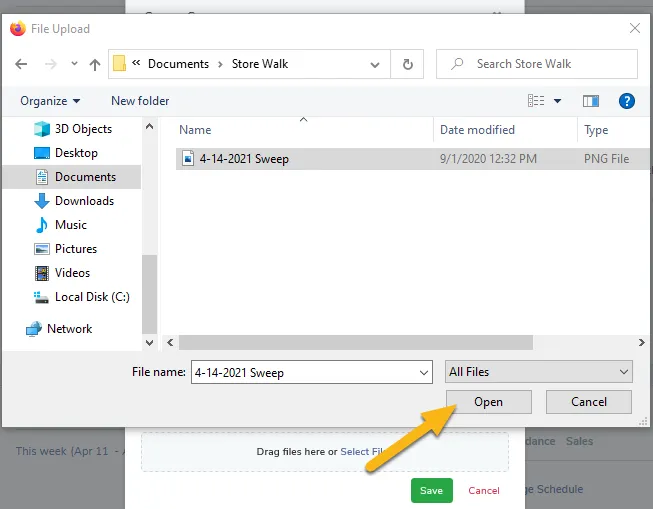The image size is (653, 509).
Task: Go back with the left arrow
Action: (x=21, y=64)
